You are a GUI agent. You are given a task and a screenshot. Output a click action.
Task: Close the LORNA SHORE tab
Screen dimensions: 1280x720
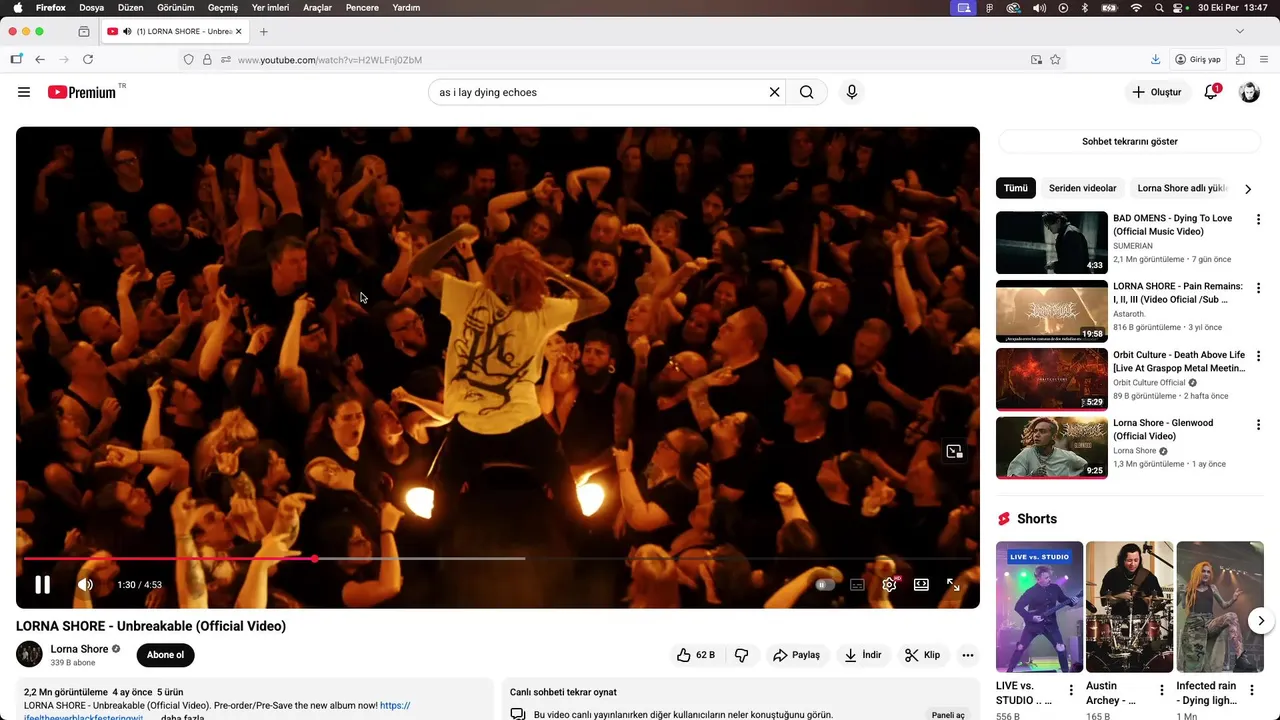[x=238, y=31]
